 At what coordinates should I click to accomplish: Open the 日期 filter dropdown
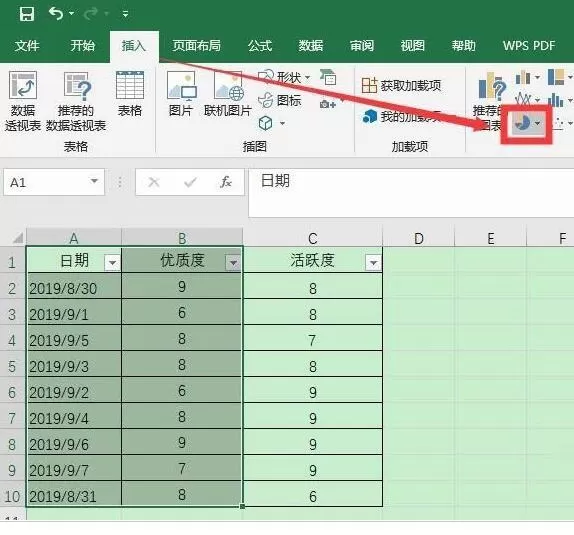click(112, 263)
